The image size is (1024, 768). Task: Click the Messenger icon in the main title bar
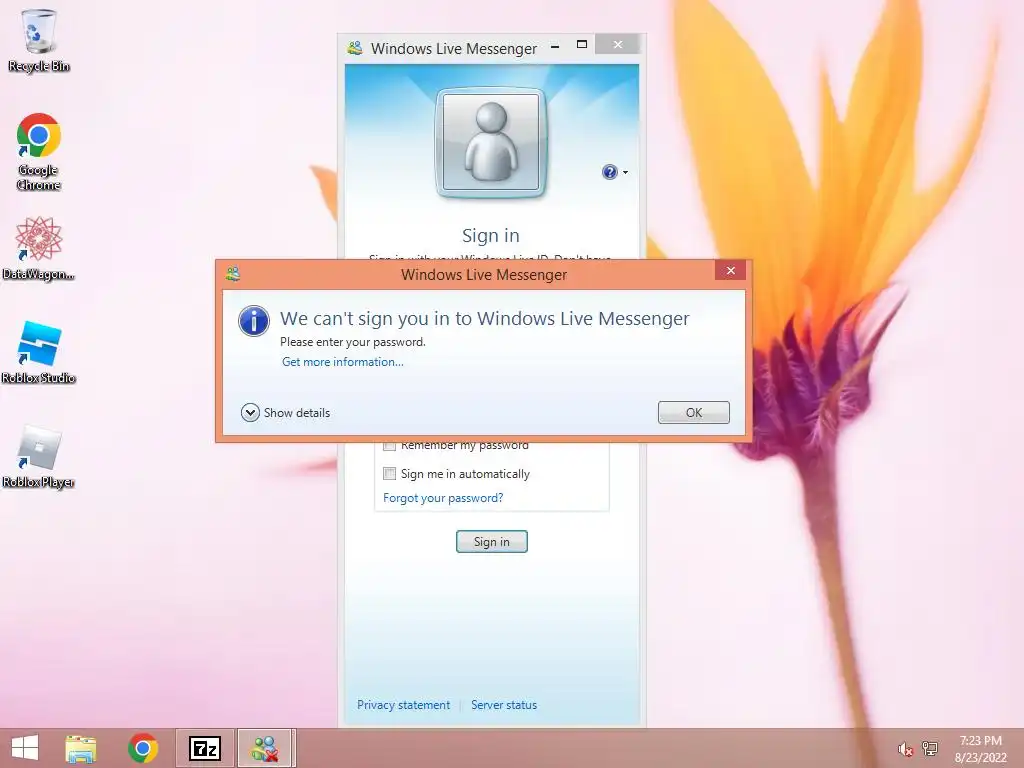355,48
